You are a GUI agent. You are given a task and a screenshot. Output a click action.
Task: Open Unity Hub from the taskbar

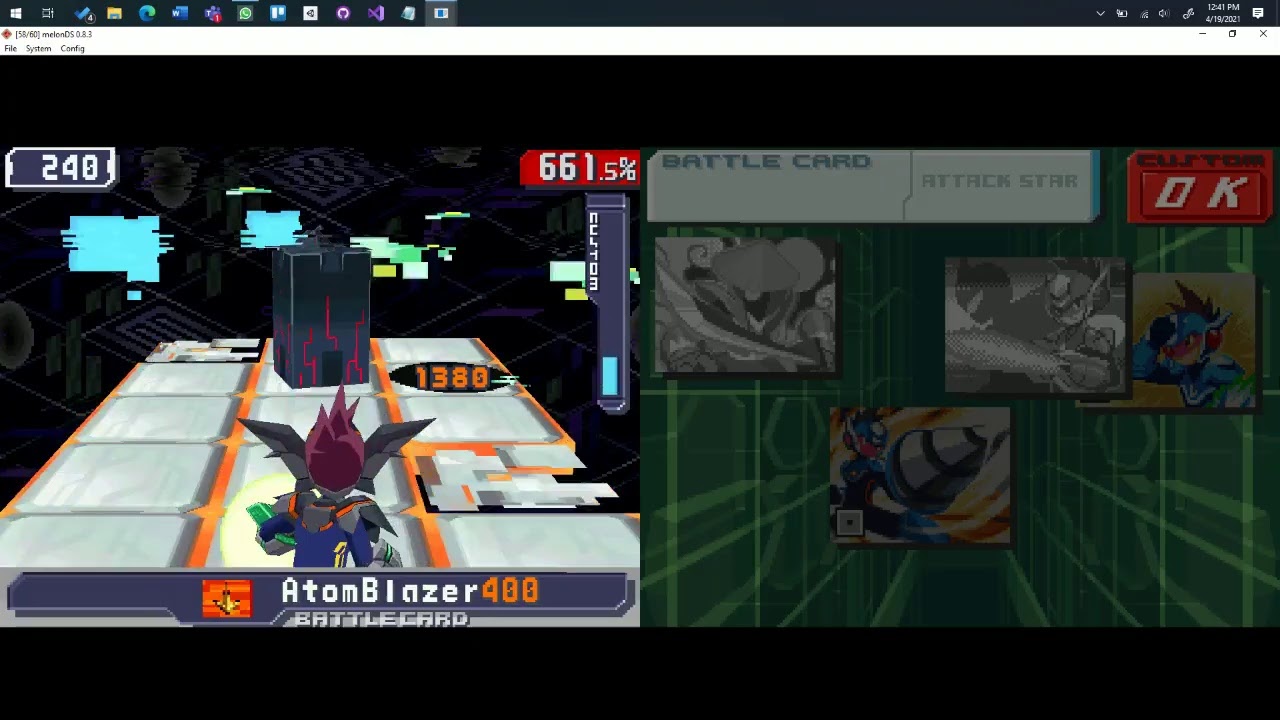pos(310,13)
